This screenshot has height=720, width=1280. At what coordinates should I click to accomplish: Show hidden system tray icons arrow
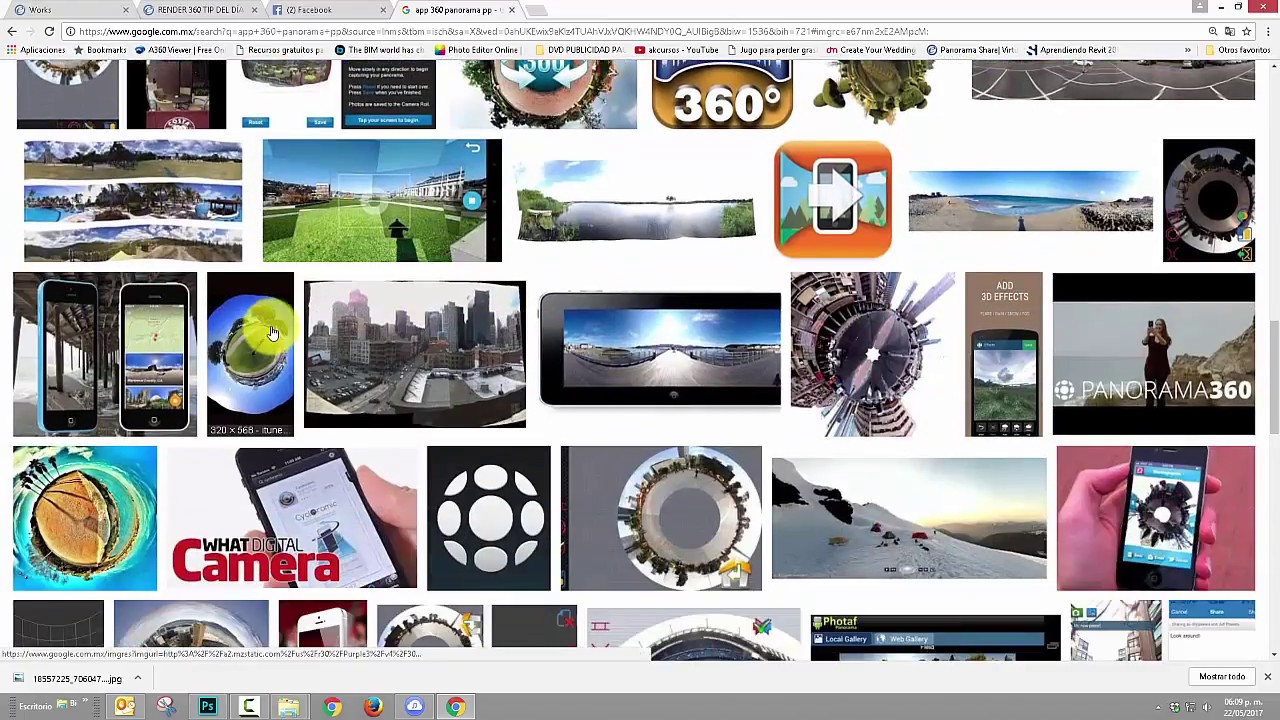1160,707
